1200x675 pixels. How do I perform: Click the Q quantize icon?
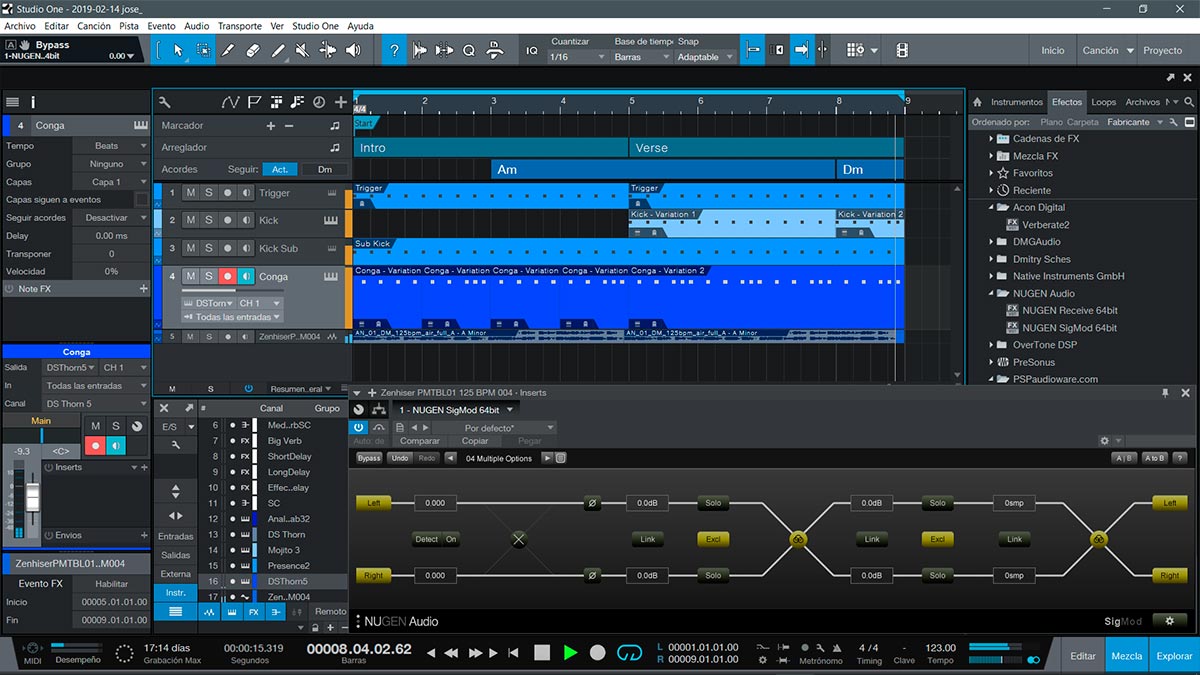click(x=468, y=50)
